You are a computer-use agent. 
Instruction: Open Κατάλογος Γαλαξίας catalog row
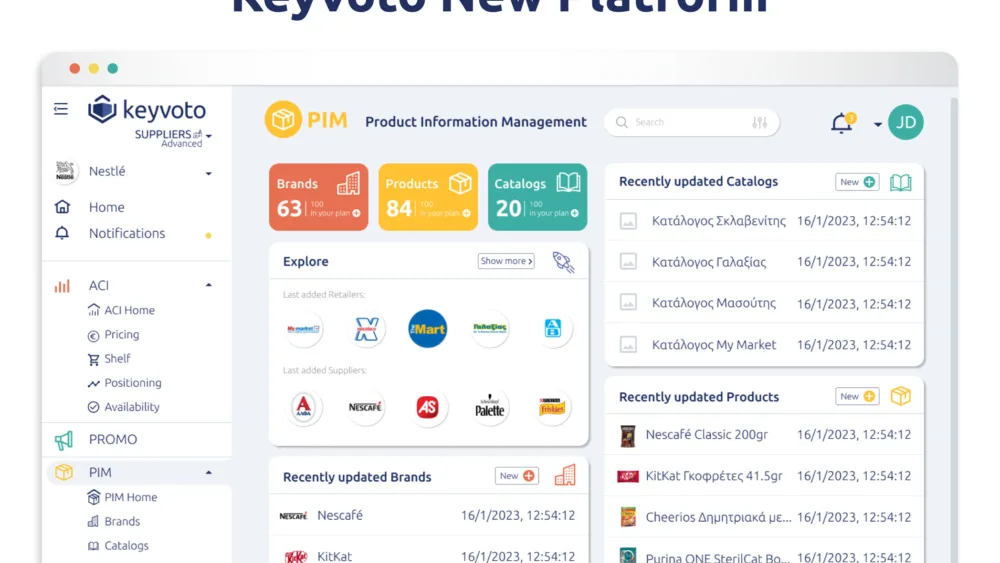764,261
